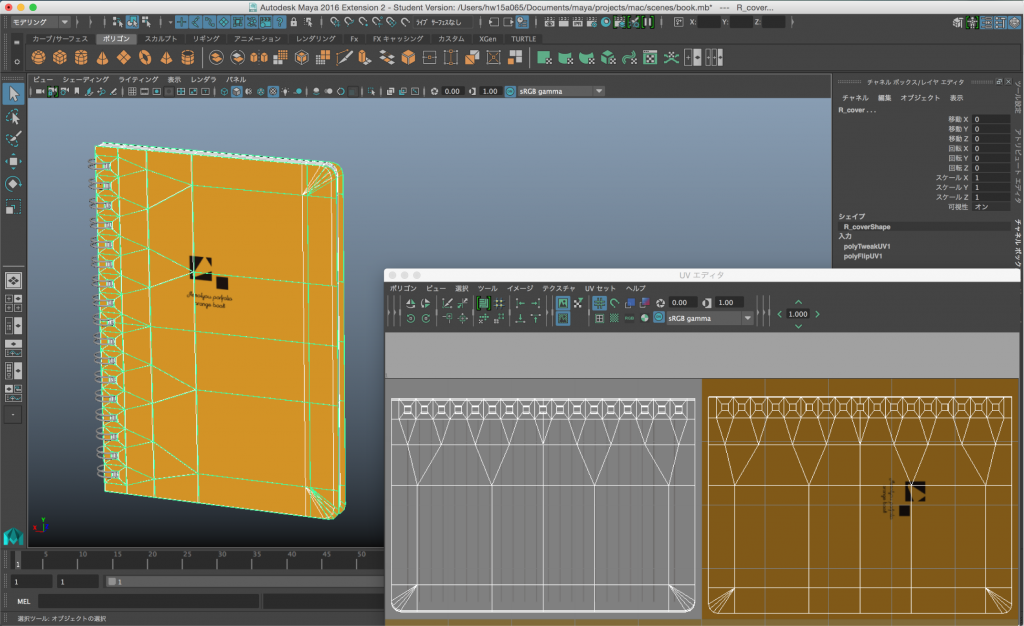Image resolution: width=1024 pixels, height=626 pixels.
Task: Select polyTweakUV1 input node
Action: [x=867, y=247]
